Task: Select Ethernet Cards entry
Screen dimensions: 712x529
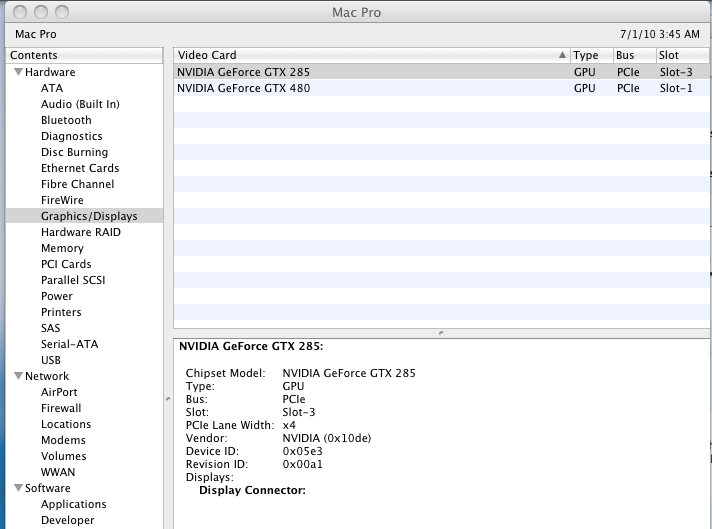Action: (80, 168)
